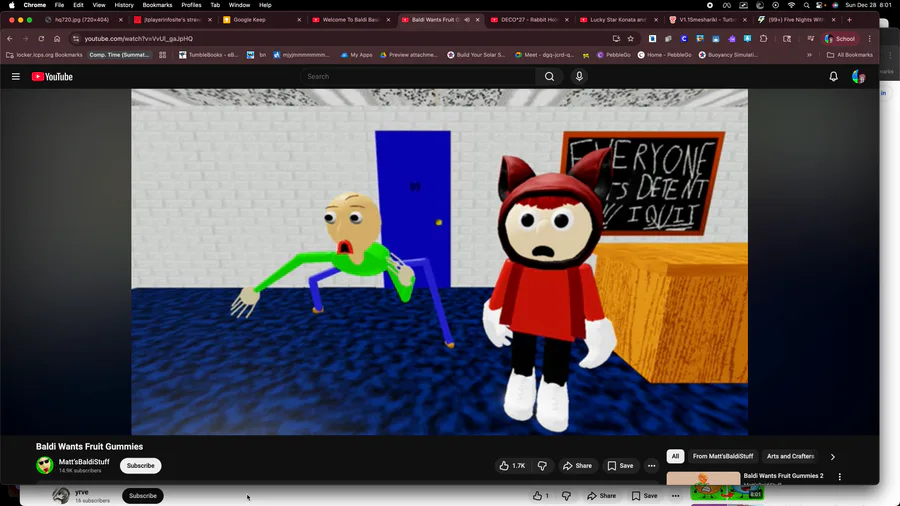Open the macOS Wi-Fi status icon

(x=792, y=5)
